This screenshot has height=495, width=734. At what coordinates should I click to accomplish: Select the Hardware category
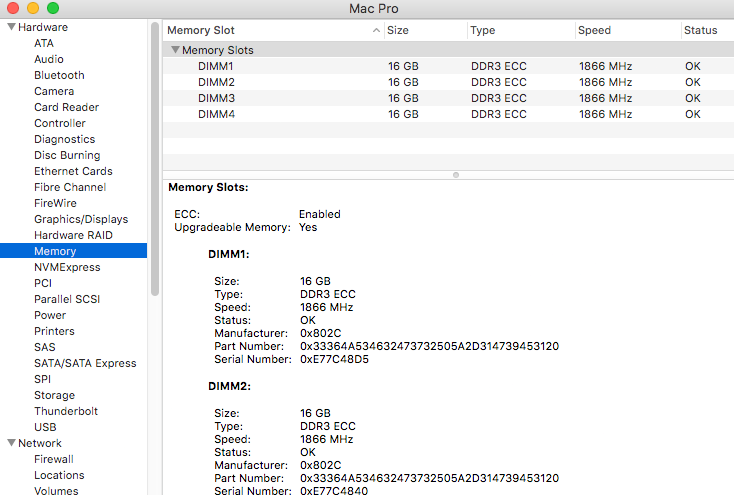43,27
